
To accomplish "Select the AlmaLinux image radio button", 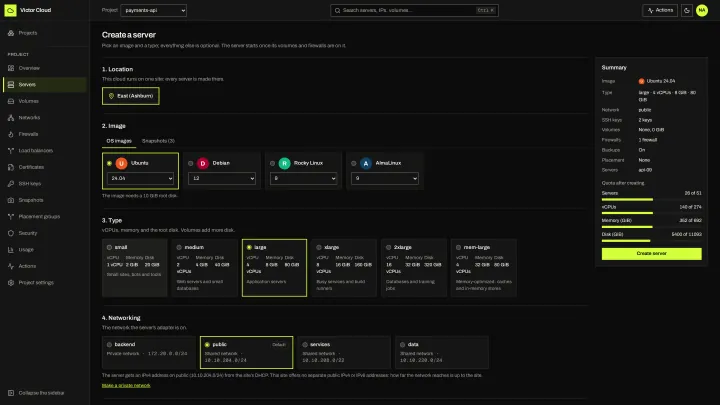I will click(x=354, y=163).
